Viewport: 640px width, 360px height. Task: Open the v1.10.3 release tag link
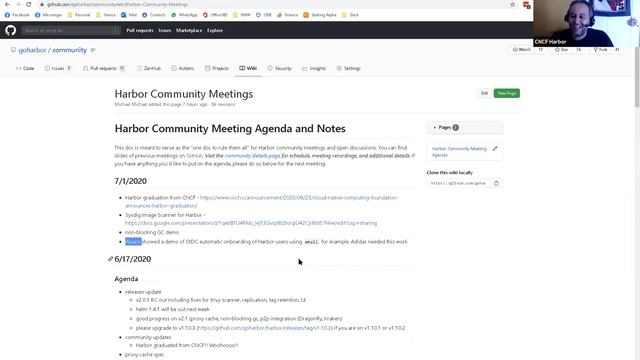point(264,328)
